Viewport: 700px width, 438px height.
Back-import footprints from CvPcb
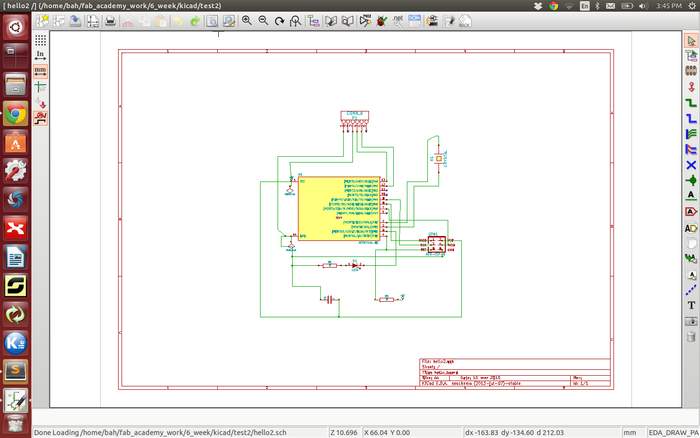point(465,21)
